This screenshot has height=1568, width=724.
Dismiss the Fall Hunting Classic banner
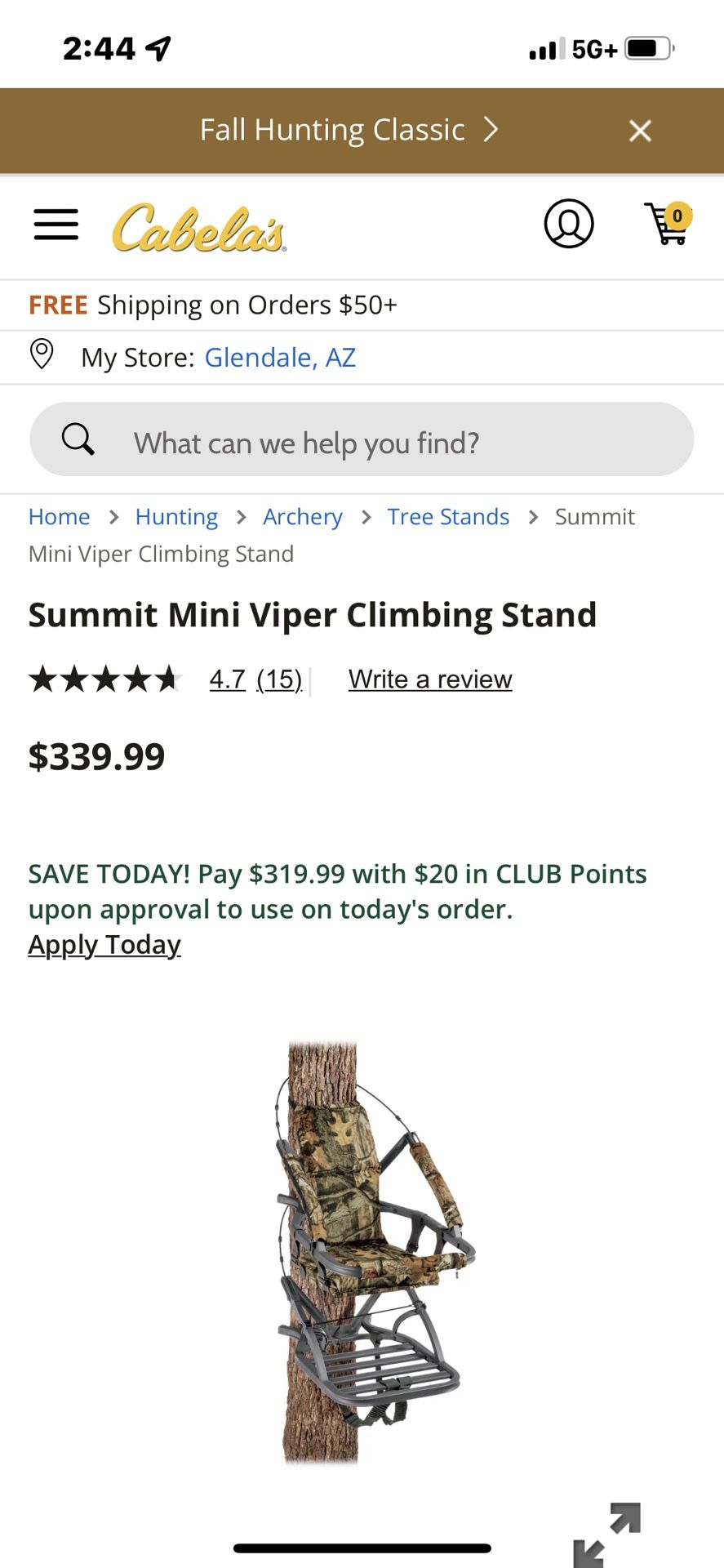click(x=640, y=131)
